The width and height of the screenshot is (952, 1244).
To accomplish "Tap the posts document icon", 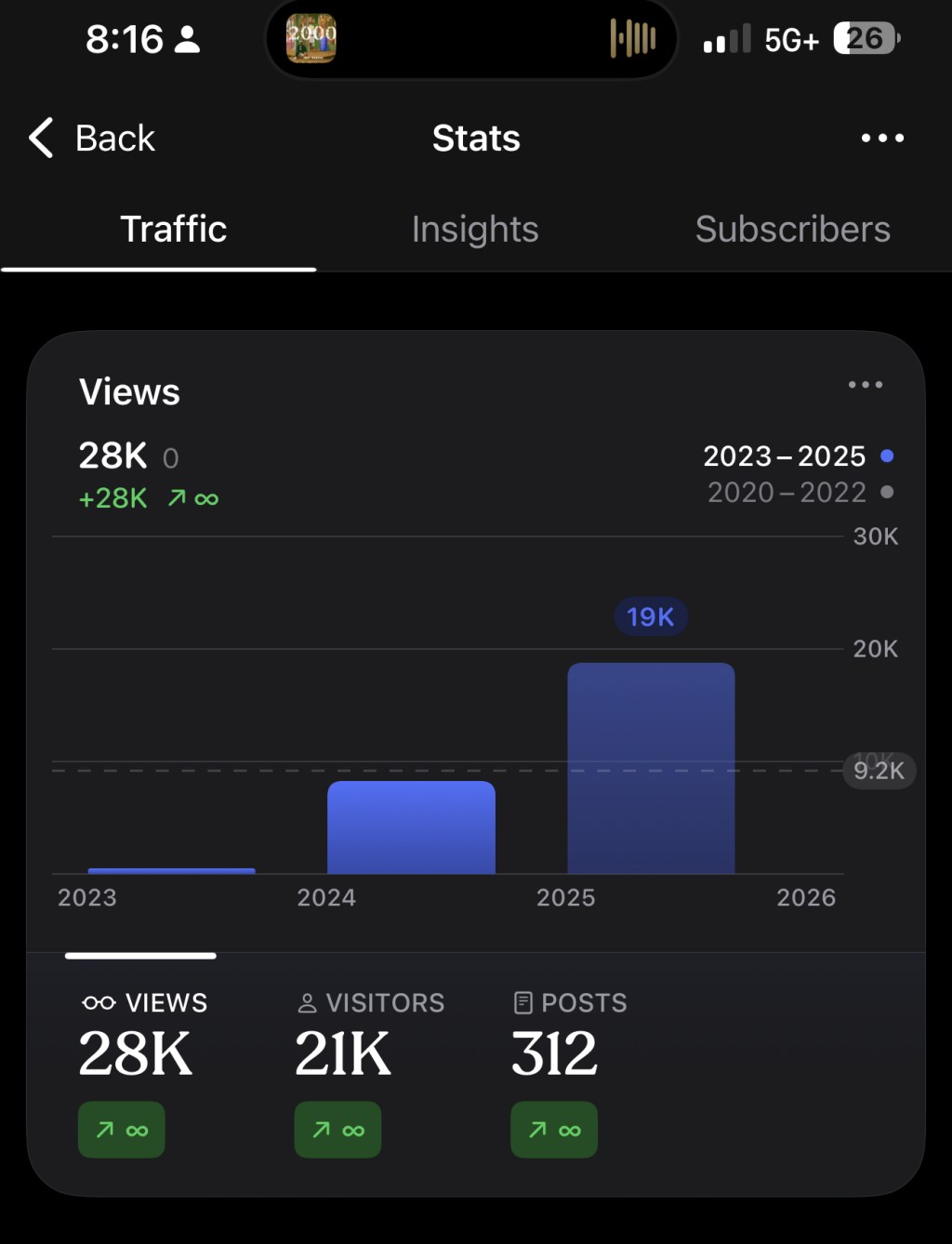I will click(x=523, y=1002).
